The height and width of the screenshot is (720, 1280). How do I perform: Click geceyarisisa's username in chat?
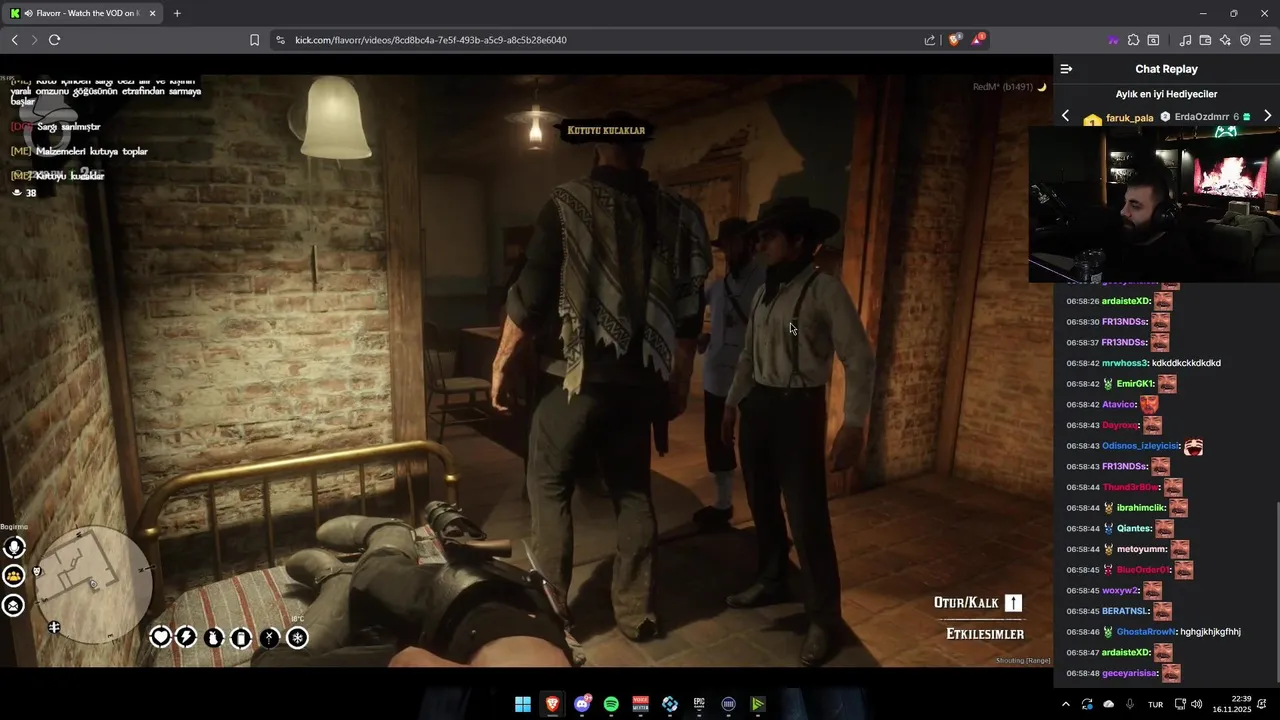point(1129,673)
